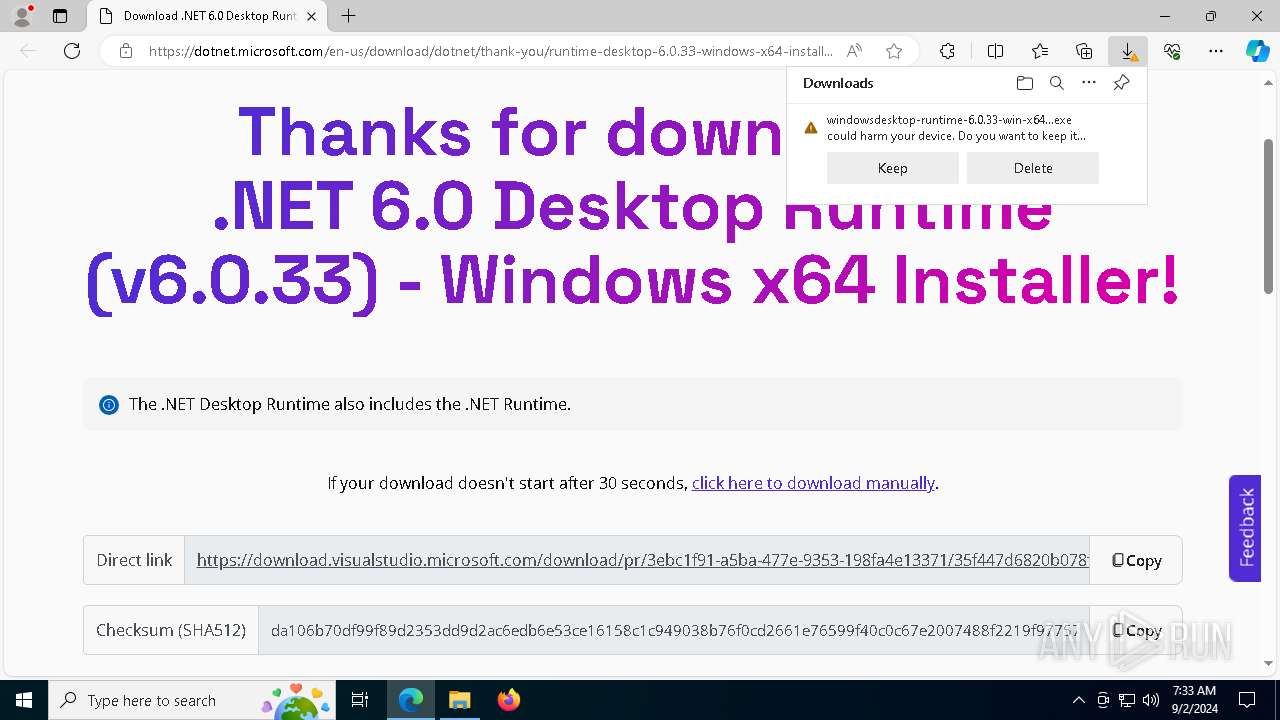Viewport: 1280px width, 720px height.
Task: Toggle split screen view
Action: click(x=995, y=51)
